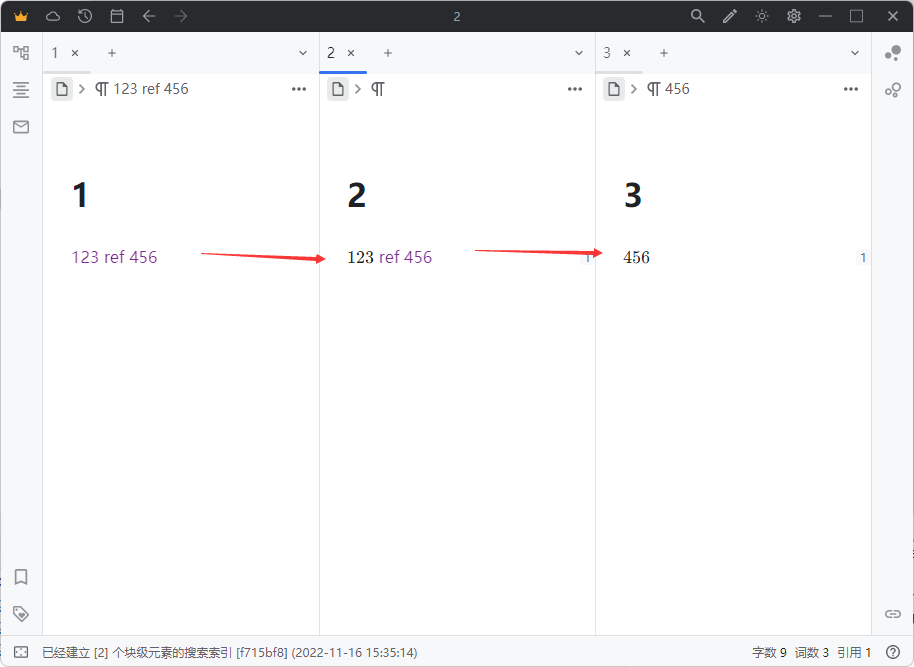Image resolution: width=914 pixels, height=667 pixels.
Task: Open cloud sync icon
Action: point(53,16)
